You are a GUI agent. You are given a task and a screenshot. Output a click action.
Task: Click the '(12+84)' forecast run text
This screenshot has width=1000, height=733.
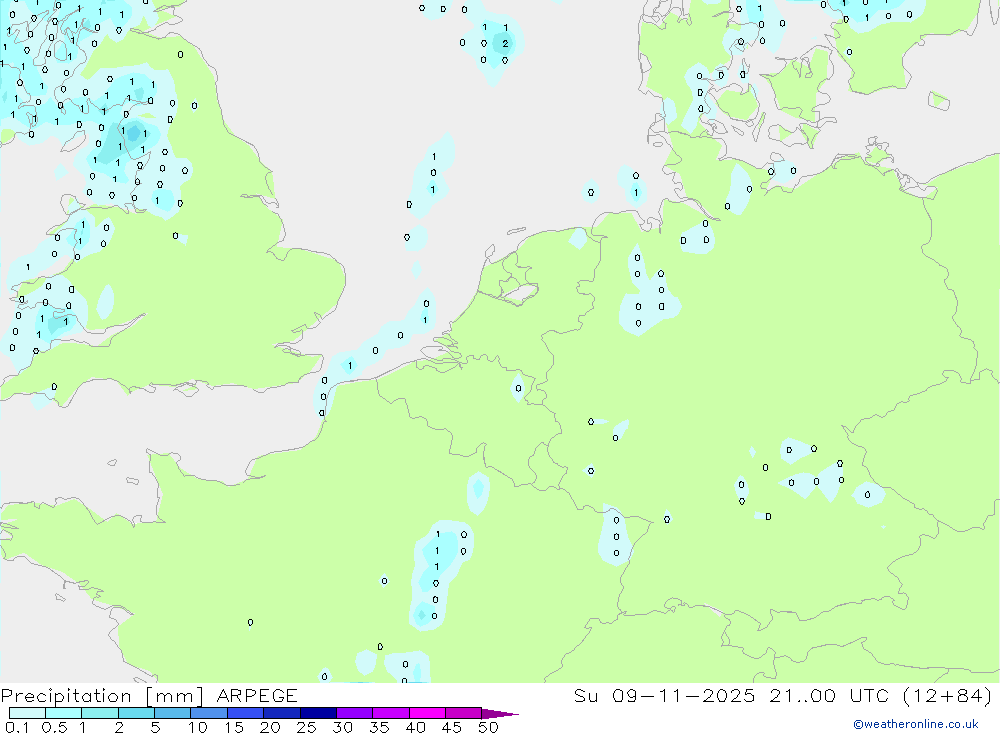(948, 696)
